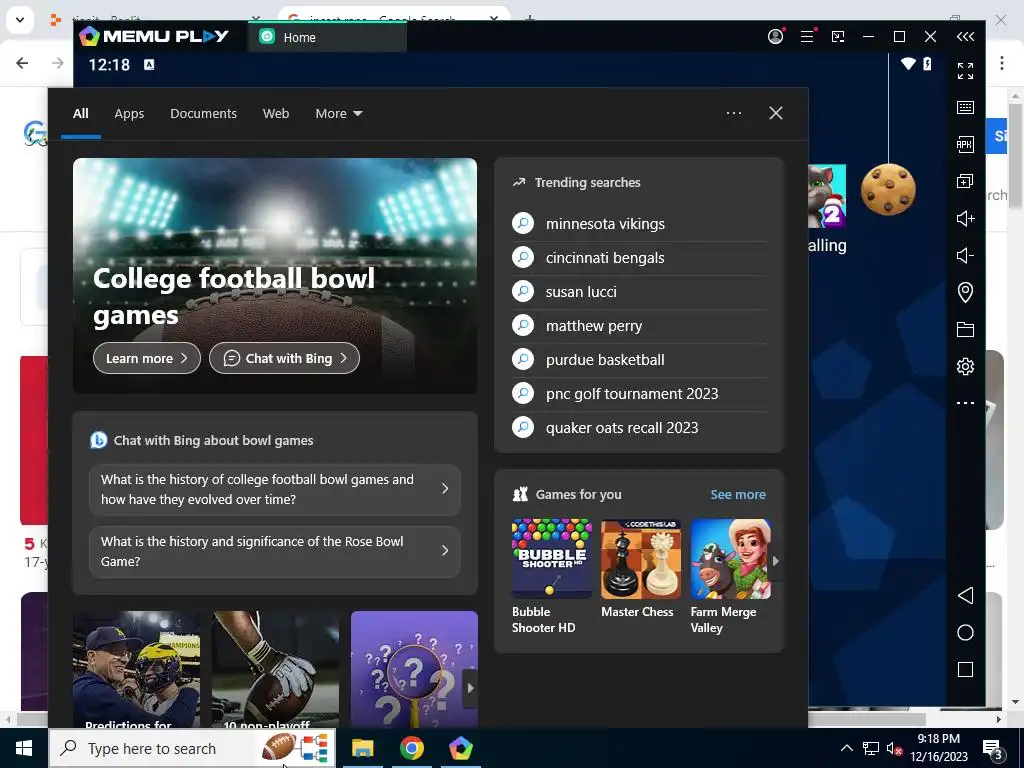Close the Windows search panel
The image size is (1024, 768).
coord(776,113)
